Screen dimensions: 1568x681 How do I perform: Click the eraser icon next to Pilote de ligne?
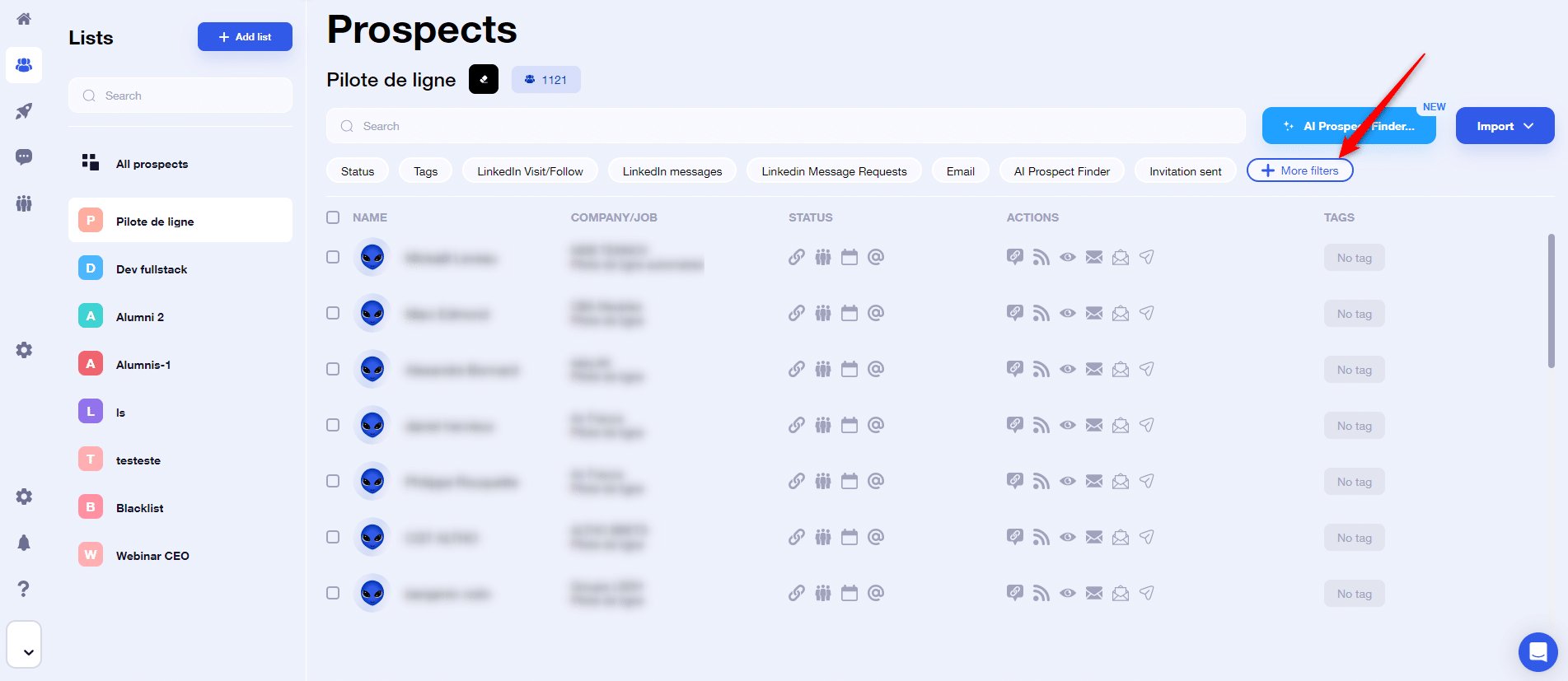[484, 80]
